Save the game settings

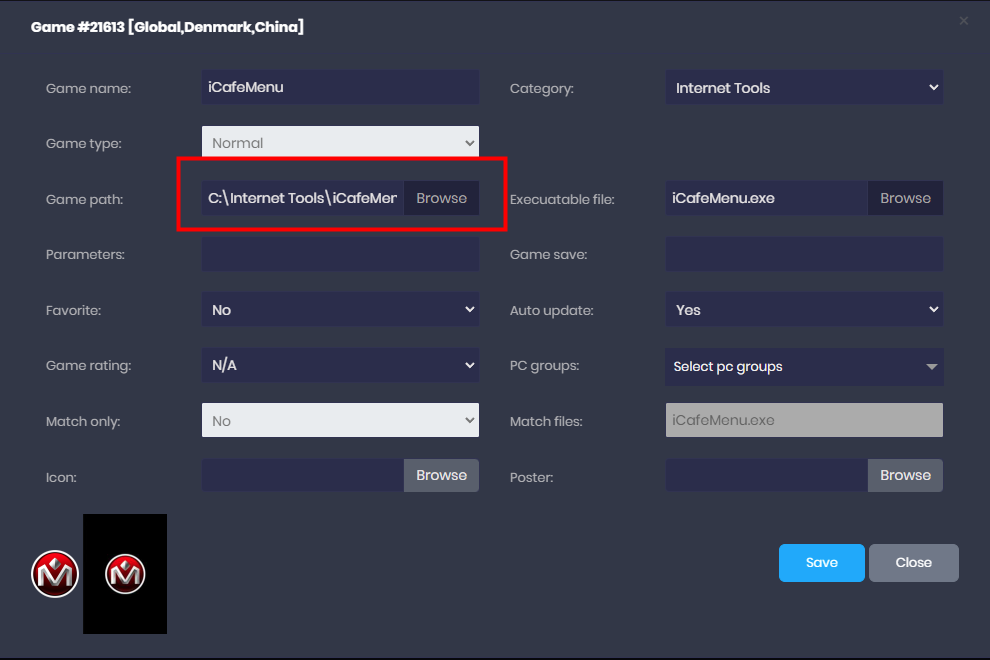click(821, 563)
